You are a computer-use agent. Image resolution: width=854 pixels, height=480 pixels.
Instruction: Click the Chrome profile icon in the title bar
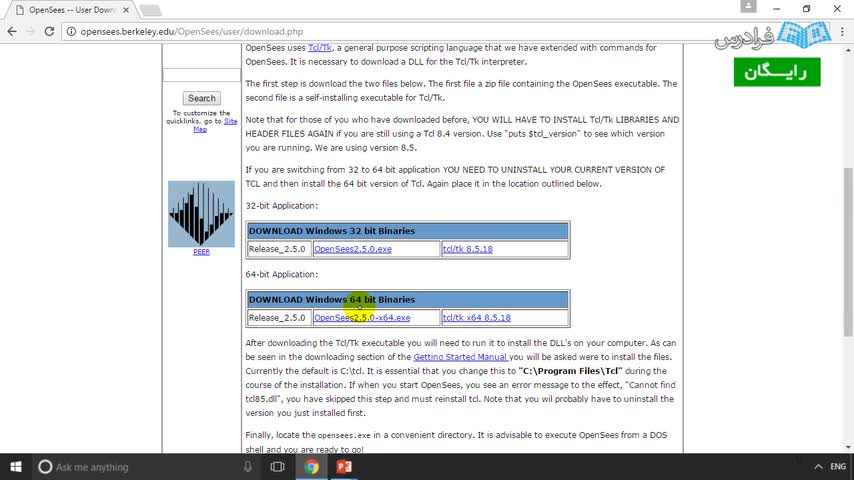(x=748, y=7)
